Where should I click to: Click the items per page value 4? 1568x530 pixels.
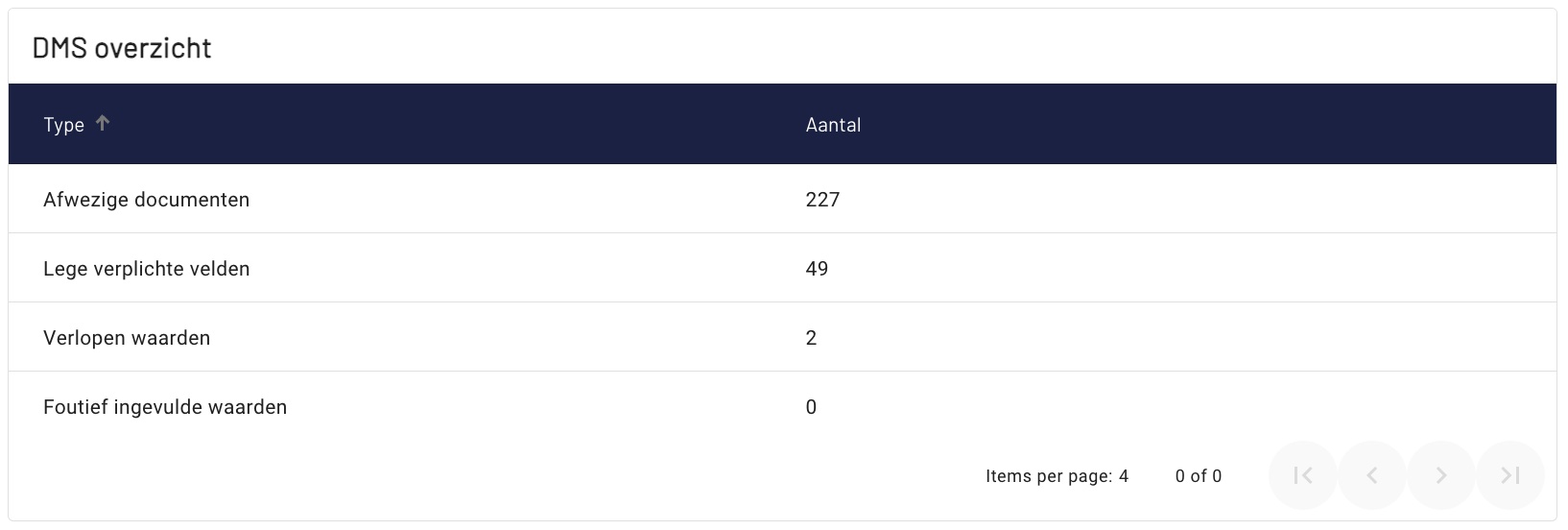click(x=1124, y=476)
